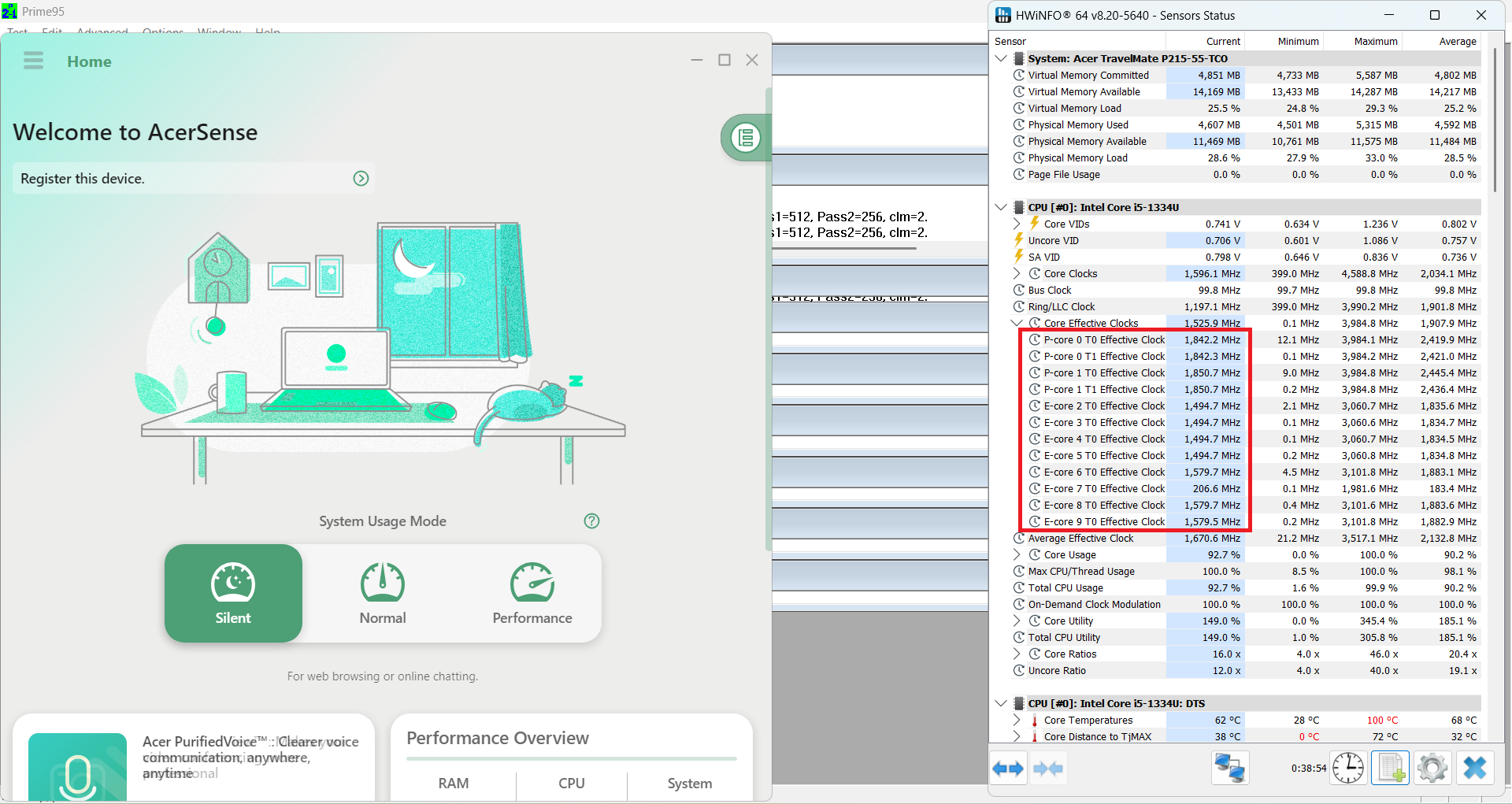
Task: Collapse the CPU [#0] Intel Core i5-1334U group
Action: click(x=1001, y=207)
